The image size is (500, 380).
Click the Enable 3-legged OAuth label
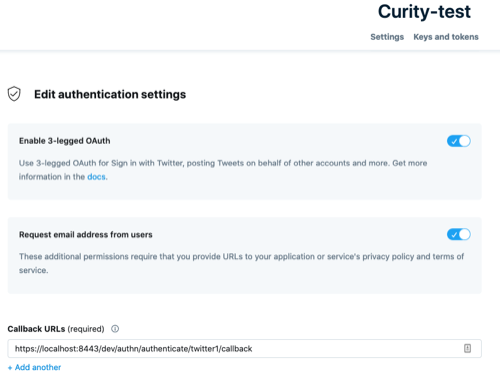click(65, 141)
